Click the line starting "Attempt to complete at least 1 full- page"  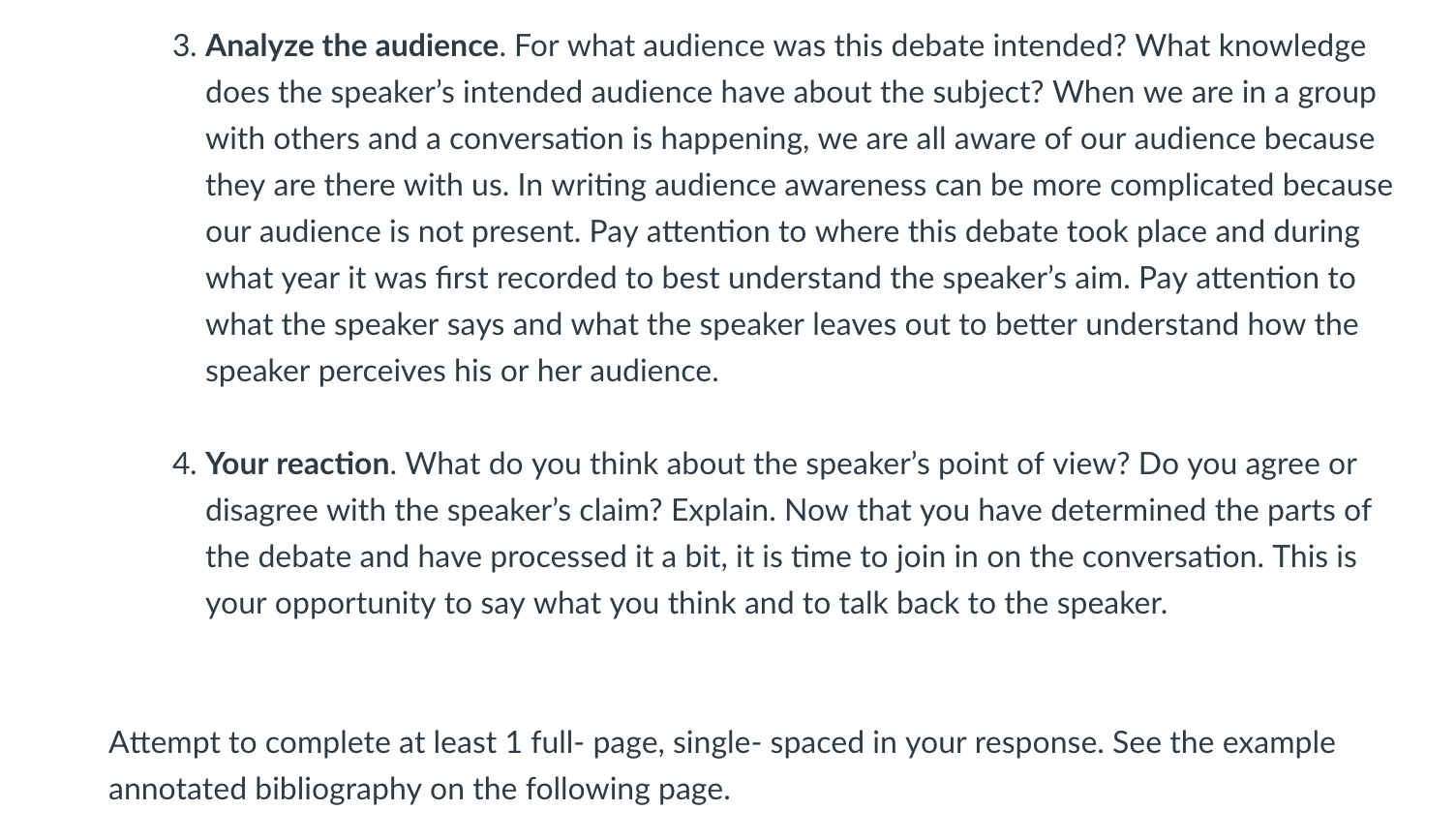pos(721,743)
